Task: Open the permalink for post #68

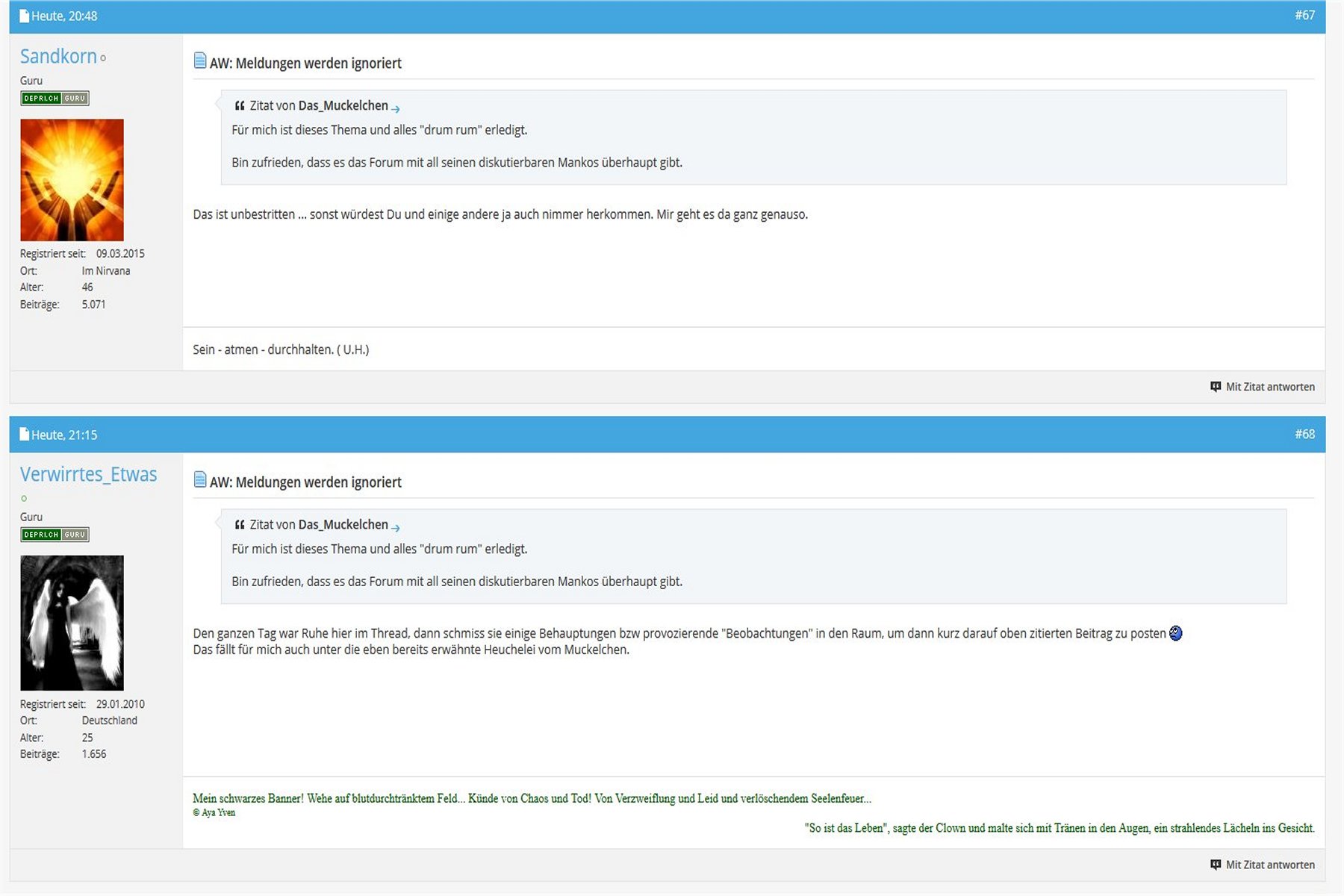Action: pyautogui.click(x=1304, y=434)
